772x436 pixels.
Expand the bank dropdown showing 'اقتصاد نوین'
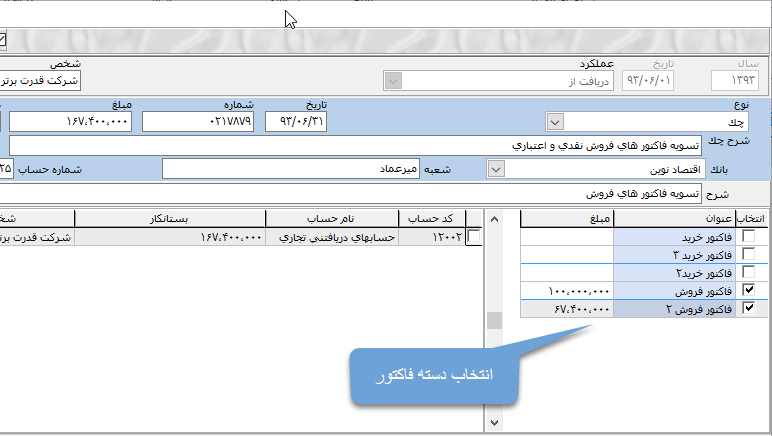496,170
